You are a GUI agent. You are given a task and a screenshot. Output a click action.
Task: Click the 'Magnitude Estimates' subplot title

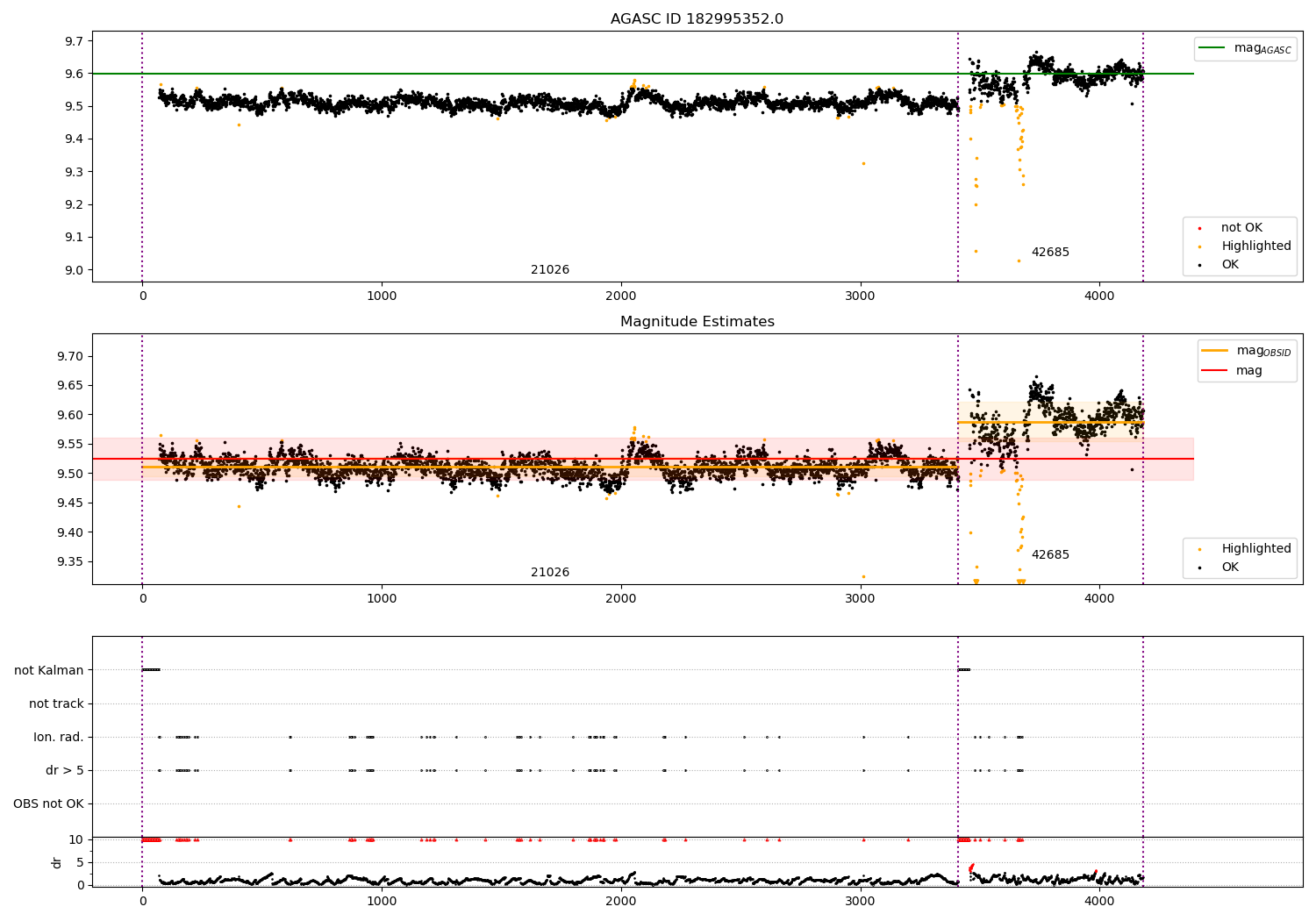pos(697,322)
